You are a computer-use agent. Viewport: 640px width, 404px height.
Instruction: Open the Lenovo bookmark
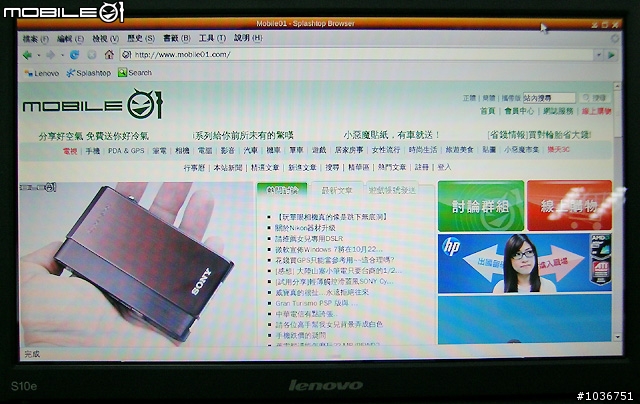click(42, 73)
